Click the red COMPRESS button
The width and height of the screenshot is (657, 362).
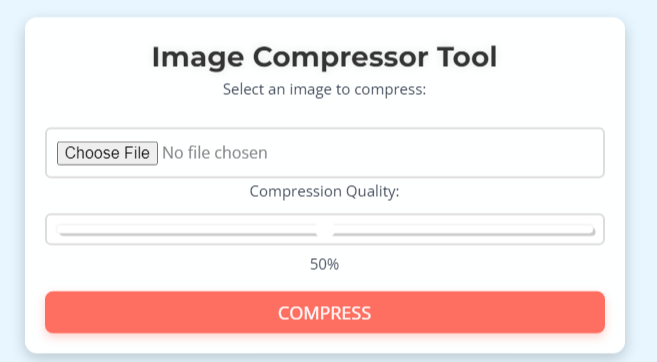pyautogui.click(x=325, y=313)
